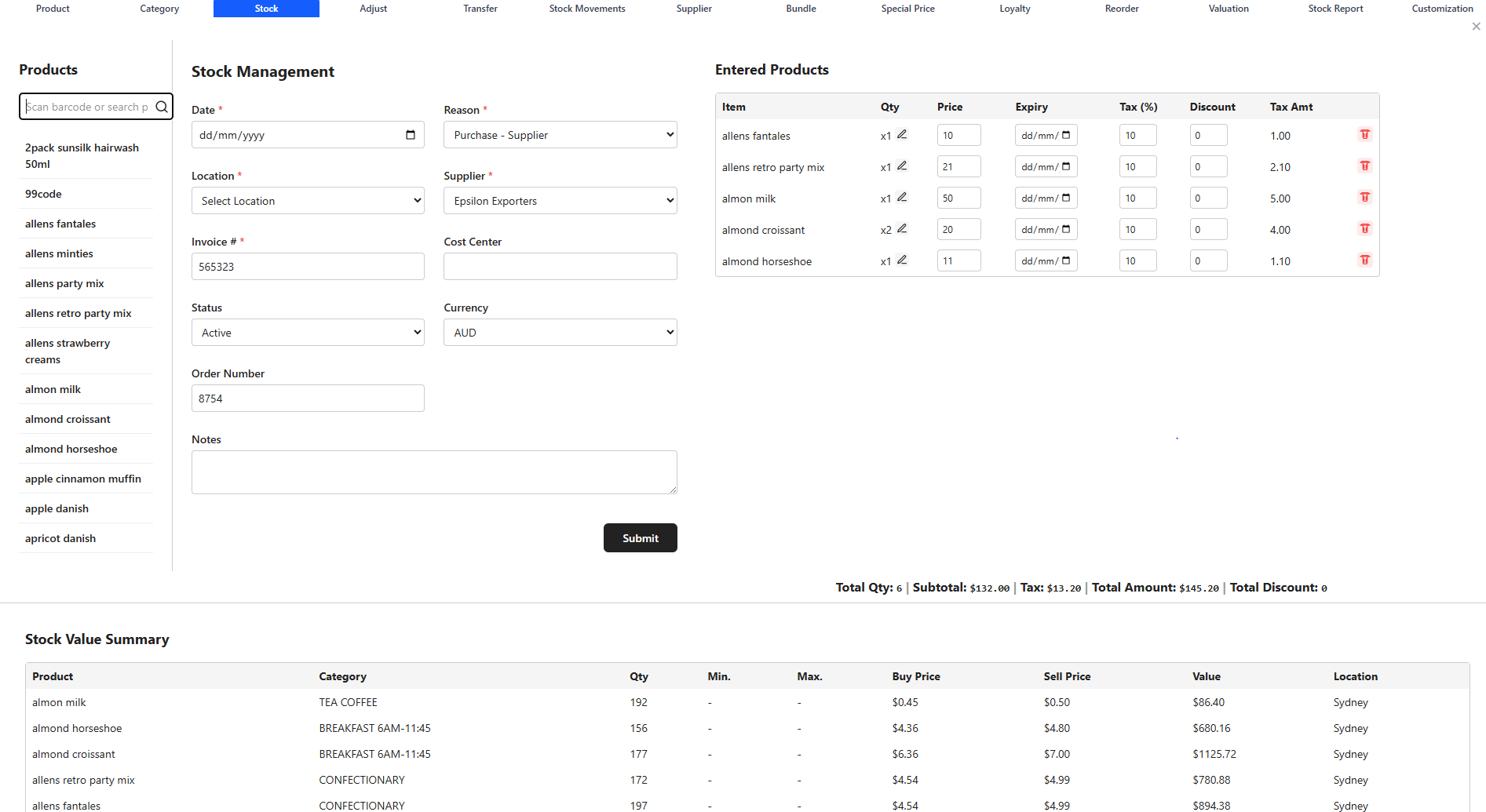1486x812 pixels.
Task: Click Price field for almon milk row
Action: (x=958, y=198)
